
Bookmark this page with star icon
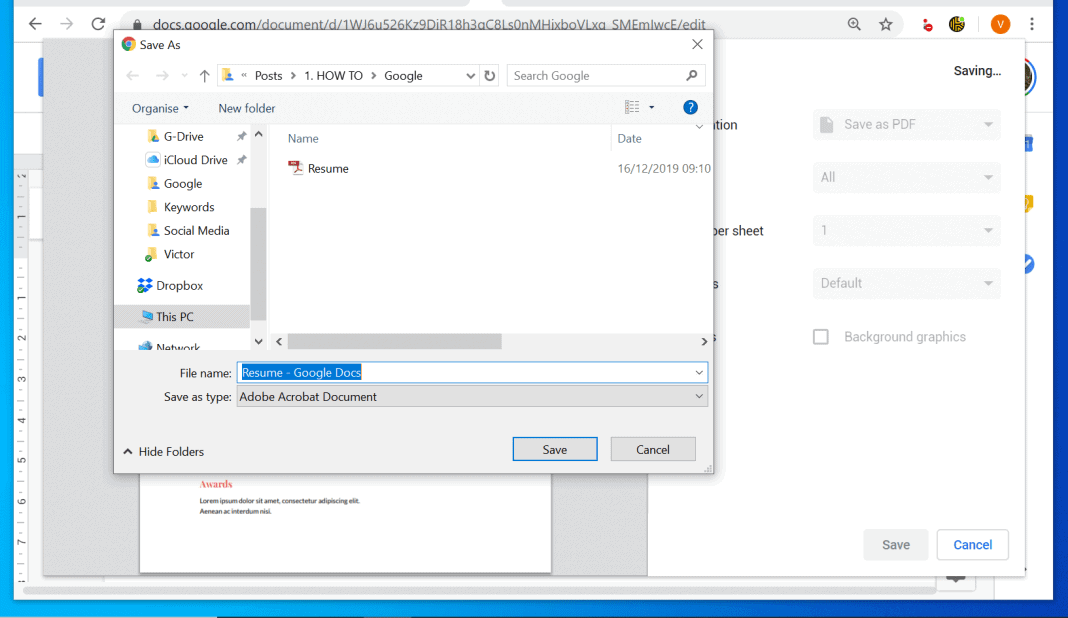pos(885,25)
